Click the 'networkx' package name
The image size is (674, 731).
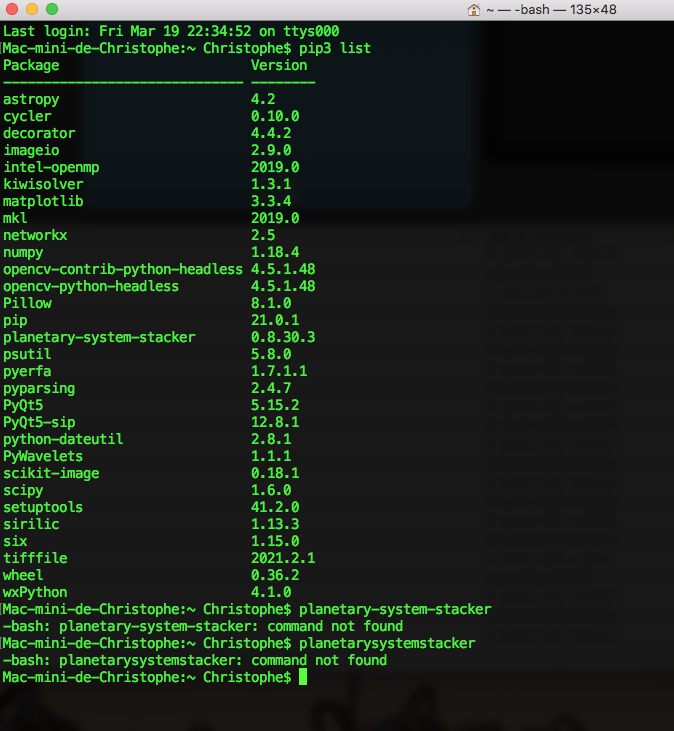tap(35, 235)
